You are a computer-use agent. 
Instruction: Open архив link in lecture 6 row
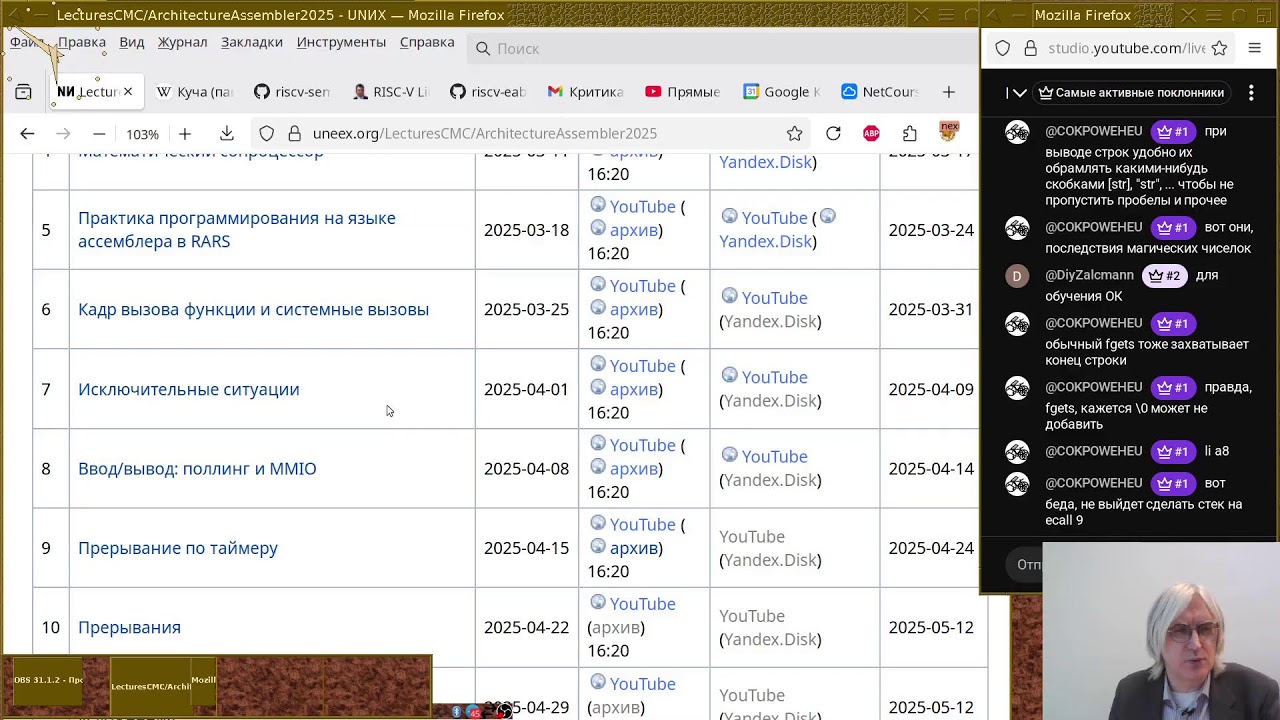pyautogui.click(x=634, y=309)
